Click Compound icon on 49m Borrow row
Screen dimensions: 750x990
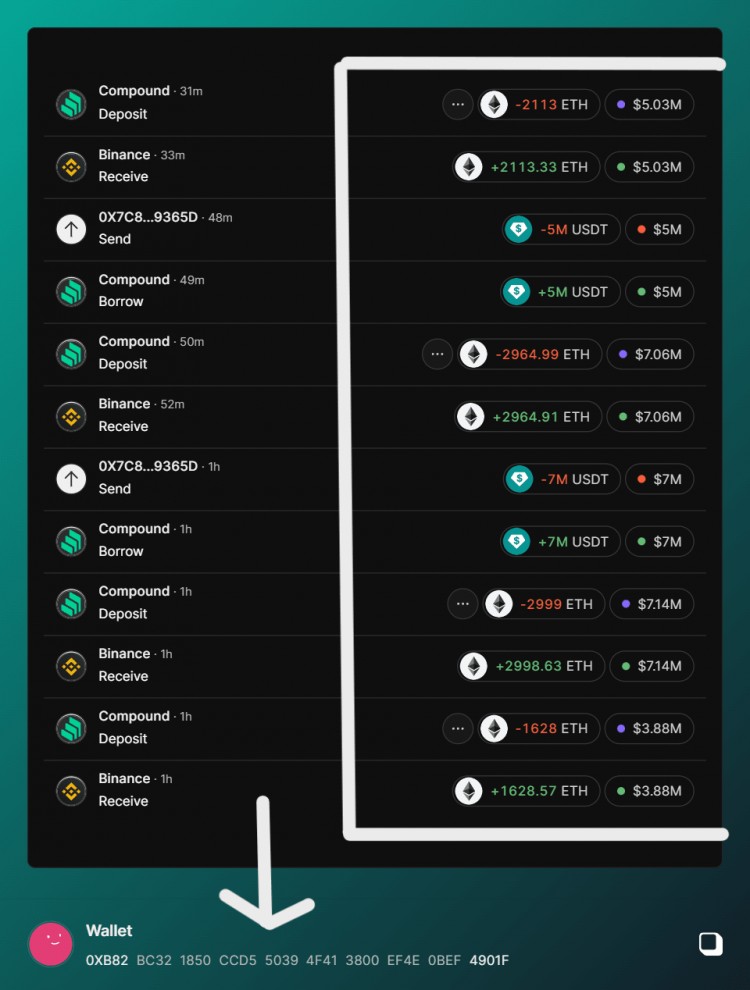71,291
